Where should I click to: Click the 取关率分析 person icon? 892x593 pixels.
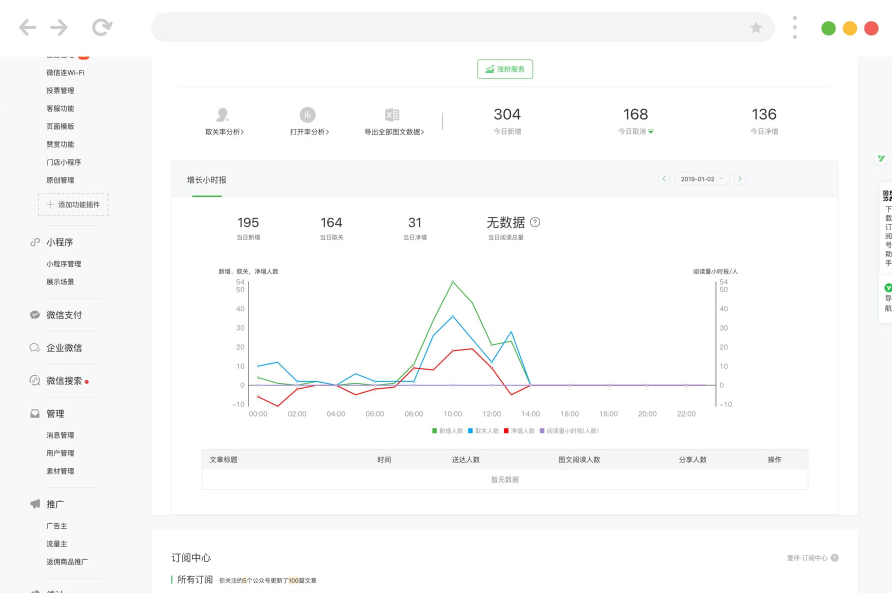point(223,115)
